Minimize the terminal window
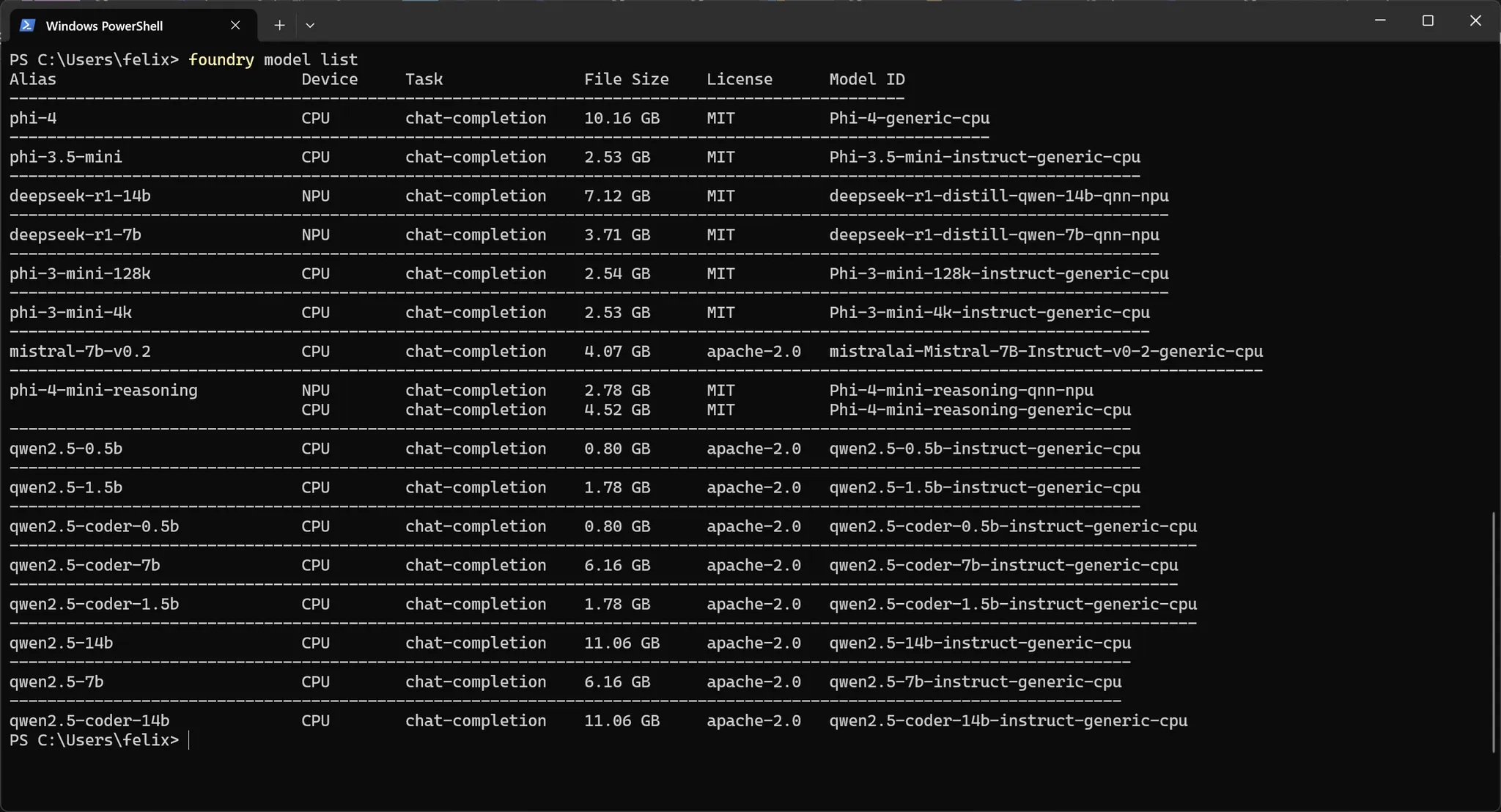 point(1380,21)
